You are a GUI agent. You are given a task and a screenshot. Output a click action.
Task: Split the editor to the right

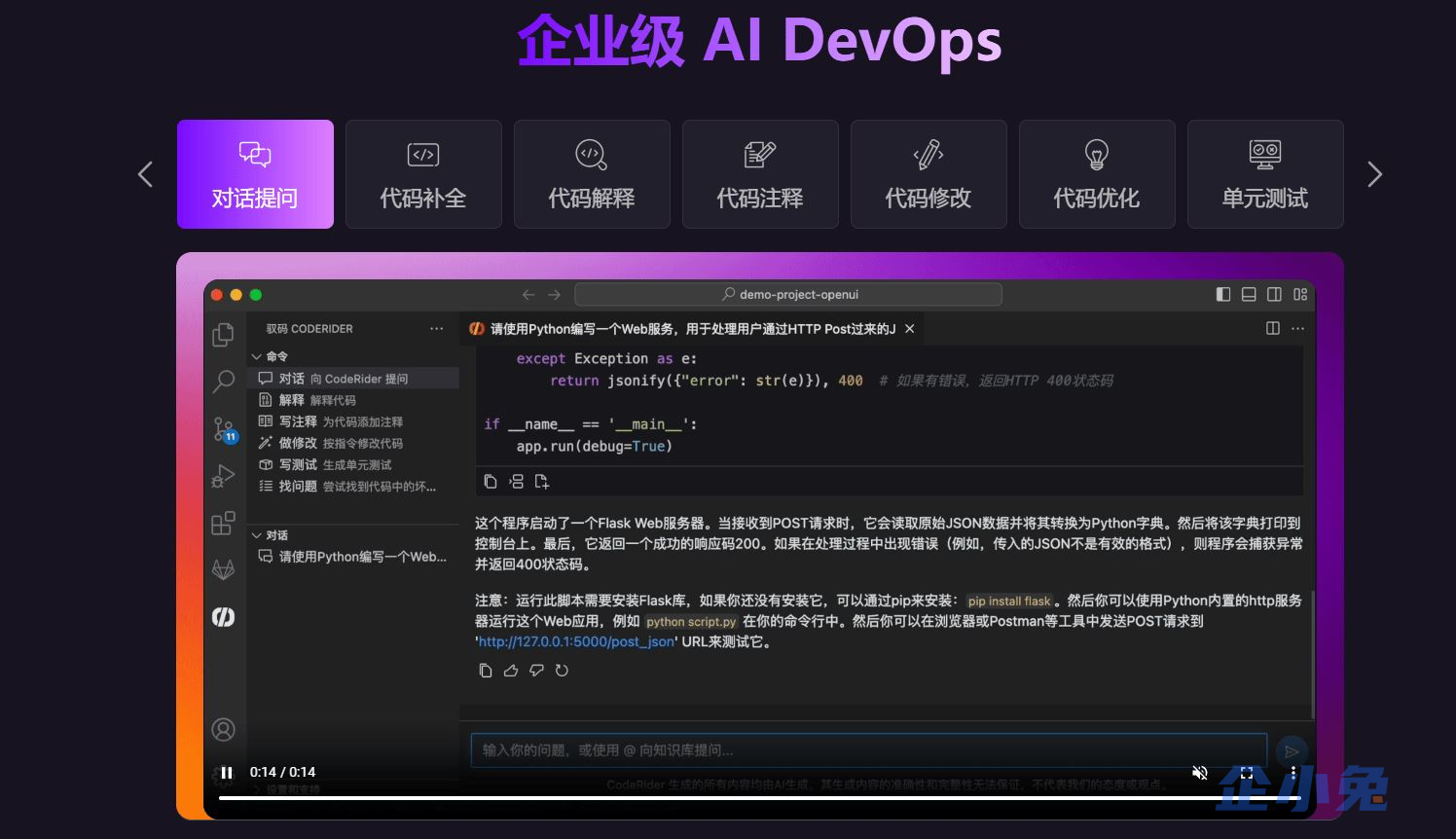pos(1273,329)
